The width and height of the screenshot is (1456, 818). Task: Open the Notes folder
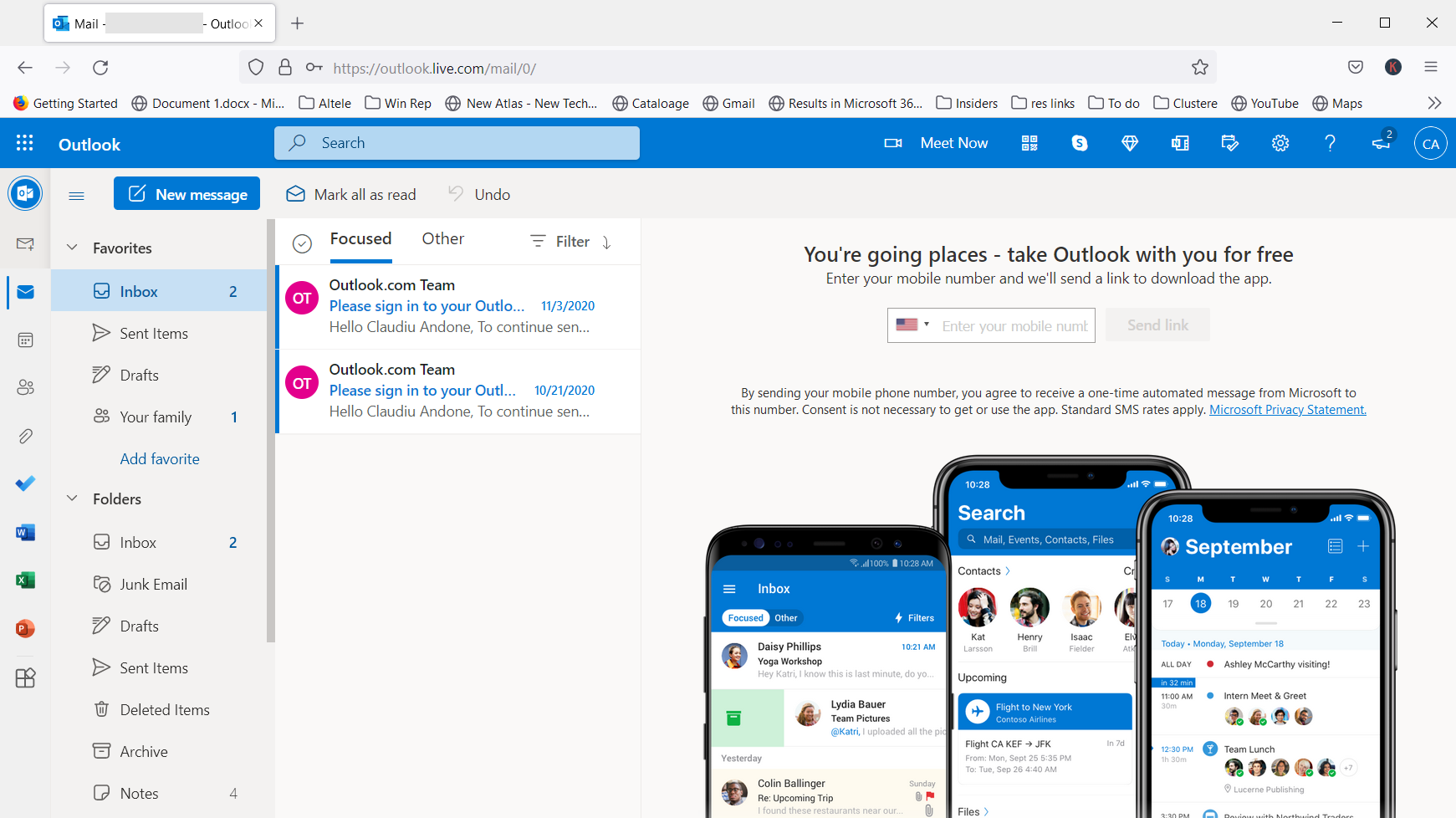pos(159,793)
